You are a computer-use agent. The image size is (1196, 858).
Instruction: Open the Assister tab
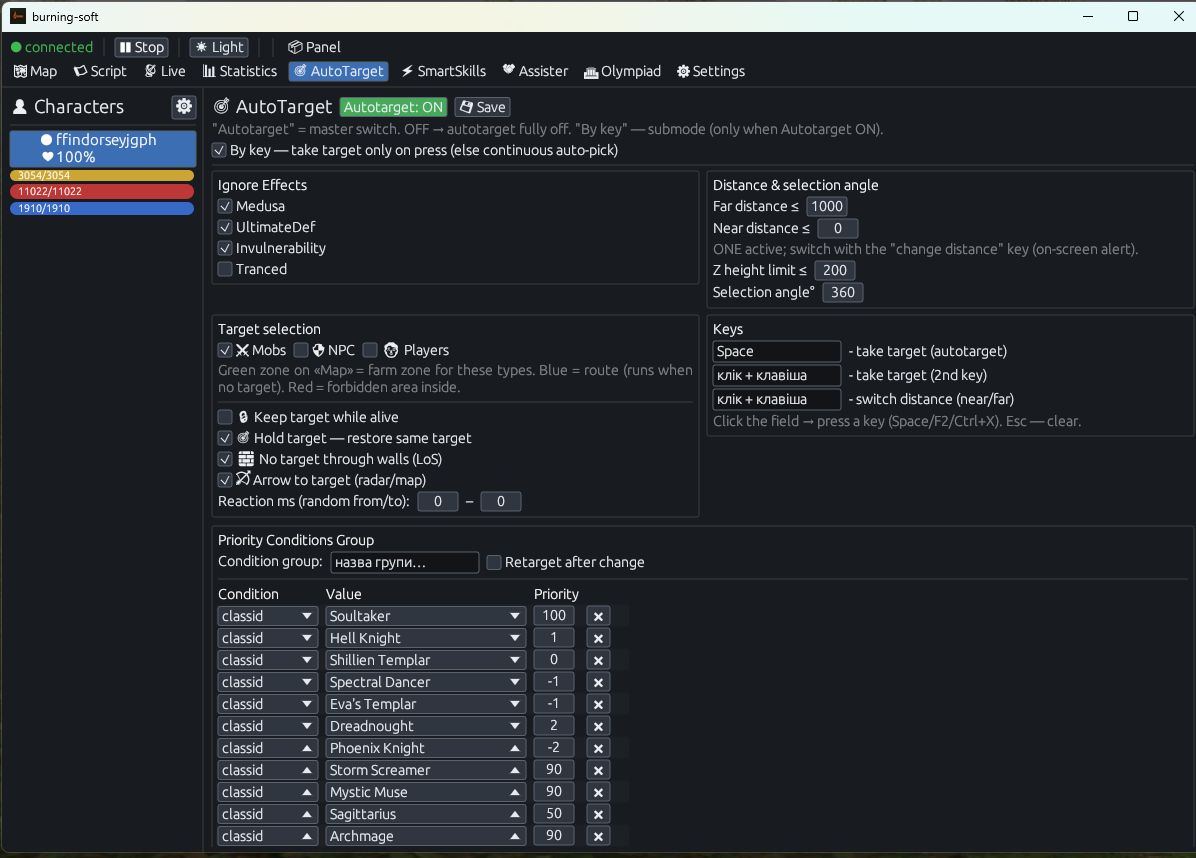point(535,71)
